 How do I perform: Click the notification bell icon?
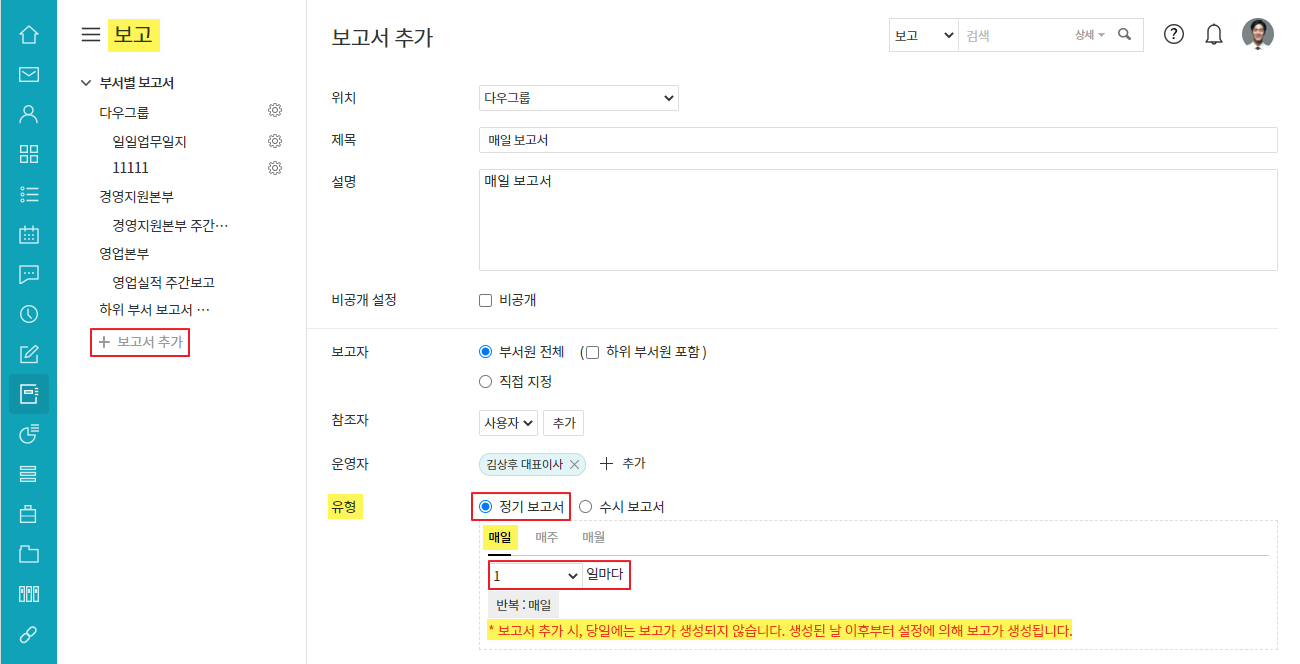pyautogui.click(x=1214, y=35)
